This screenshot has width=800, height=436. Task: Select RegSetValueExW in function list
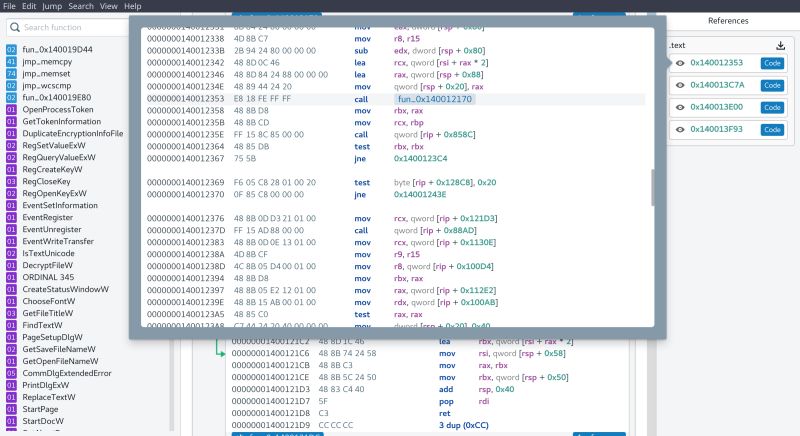[54, 145]
